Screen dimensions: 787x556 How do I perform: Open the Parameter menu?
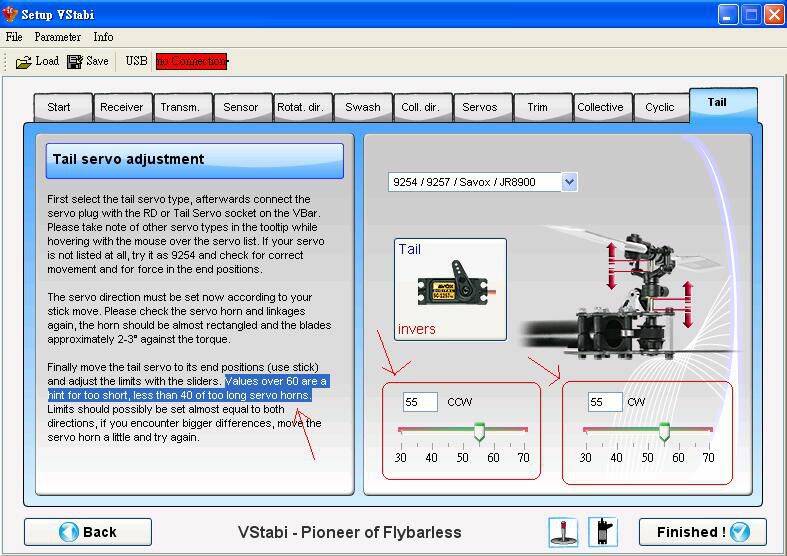pos(57,37)
